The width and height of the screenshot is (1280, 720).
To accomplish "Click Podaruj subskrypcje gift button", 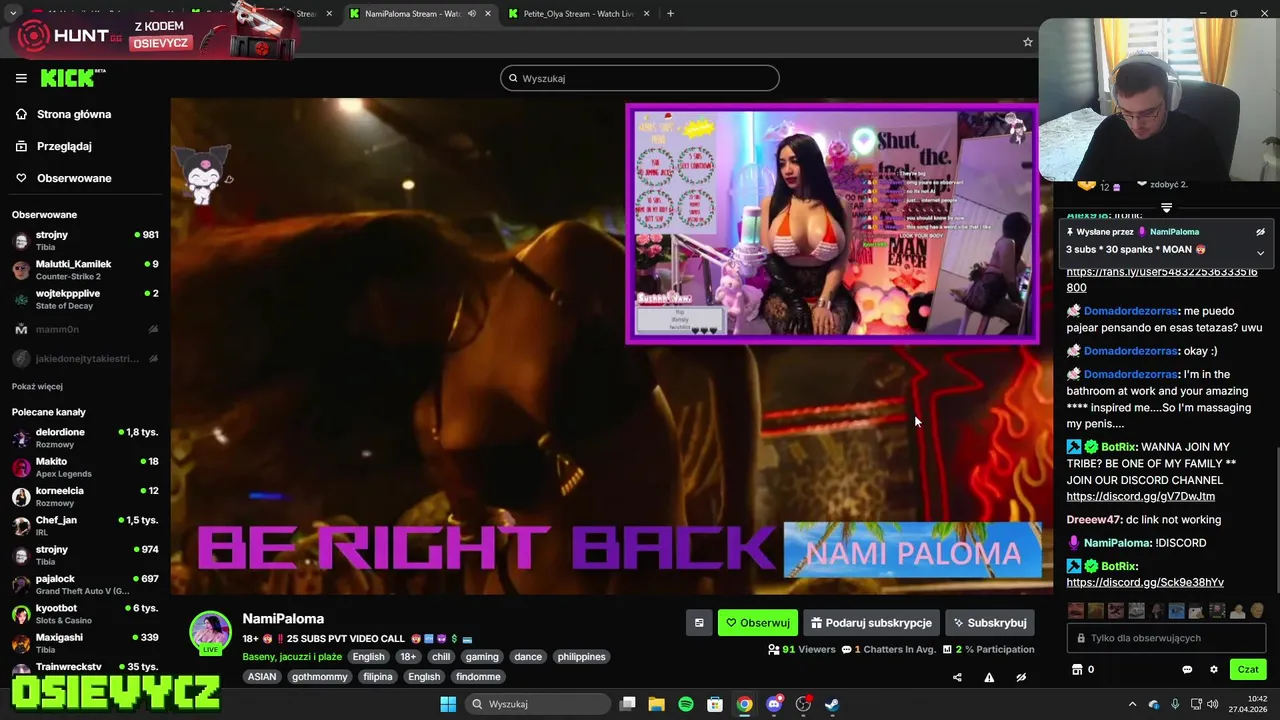I will tap(871, 623).
